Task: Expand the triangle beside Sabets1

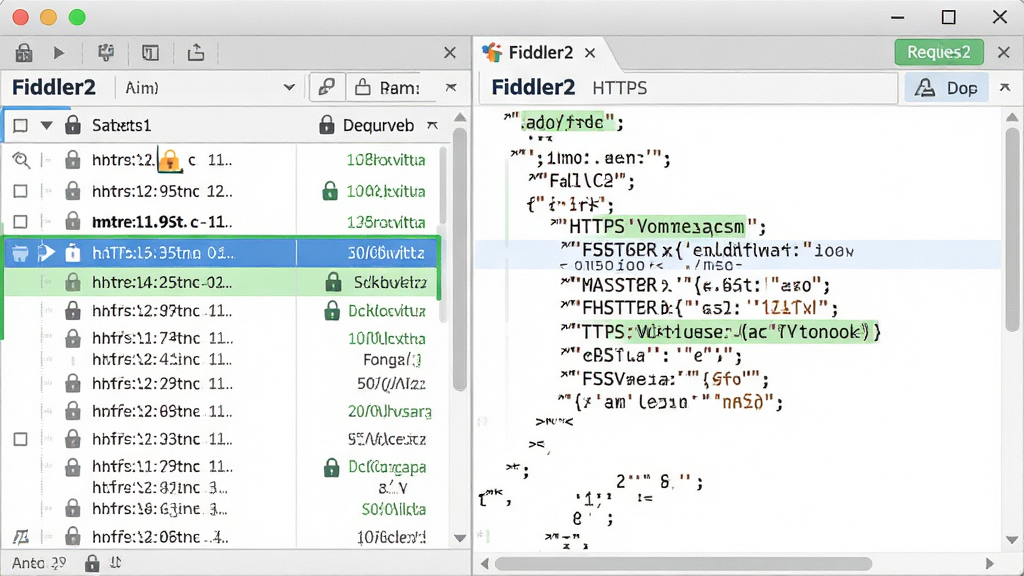Action: coord(46,125)
